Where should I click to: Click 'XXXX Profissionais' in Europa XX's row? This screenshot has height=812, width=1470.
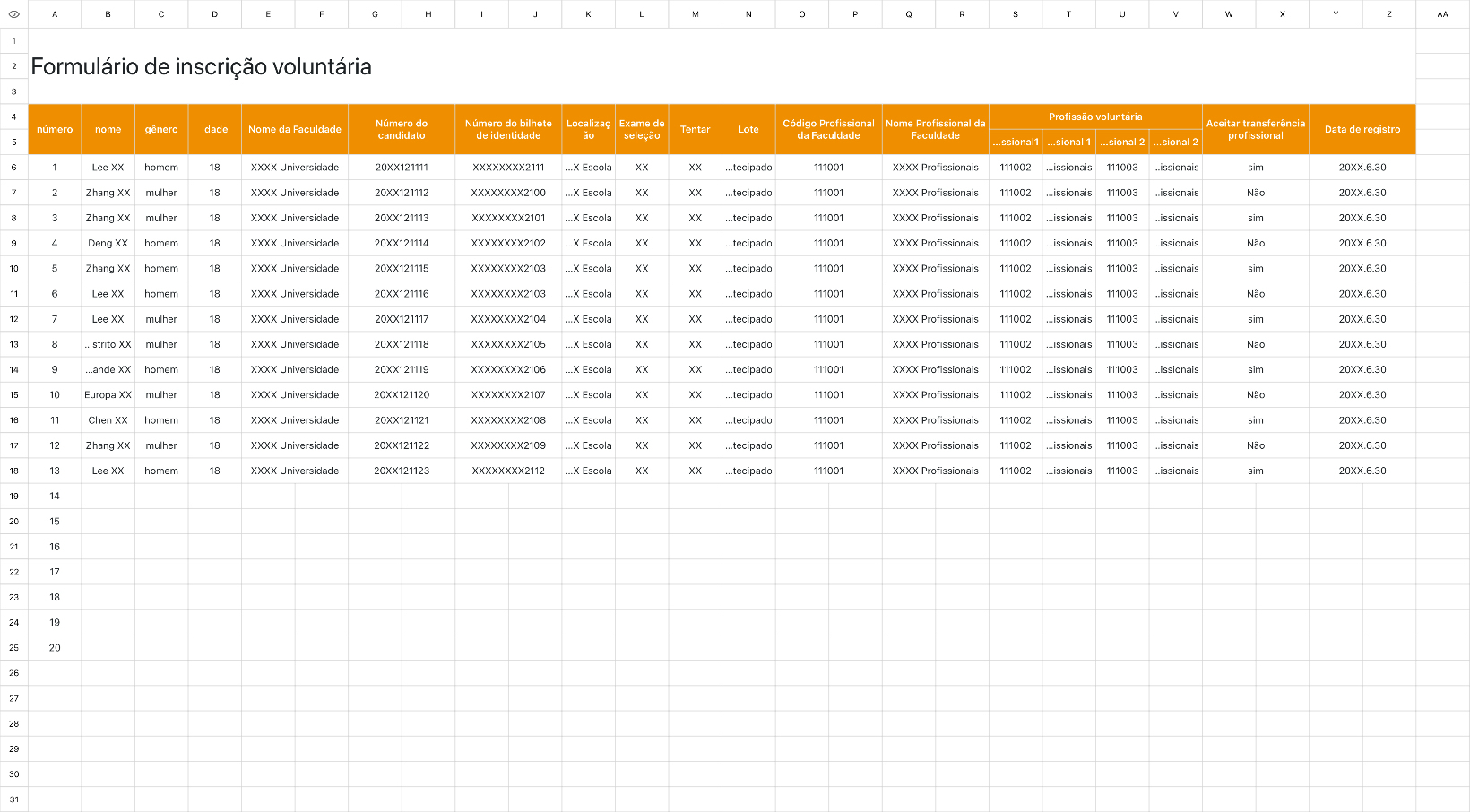[x=936, y=395]
